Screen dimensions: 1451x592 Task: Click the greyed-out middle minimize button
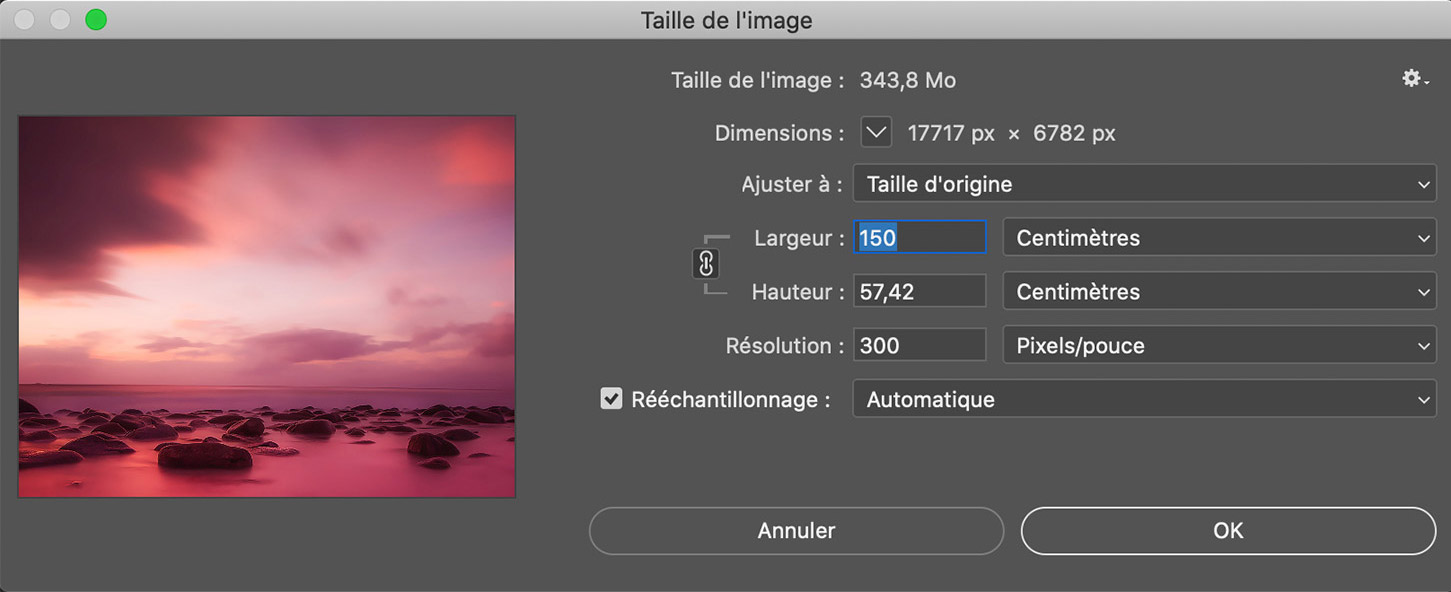pos(61,19)
